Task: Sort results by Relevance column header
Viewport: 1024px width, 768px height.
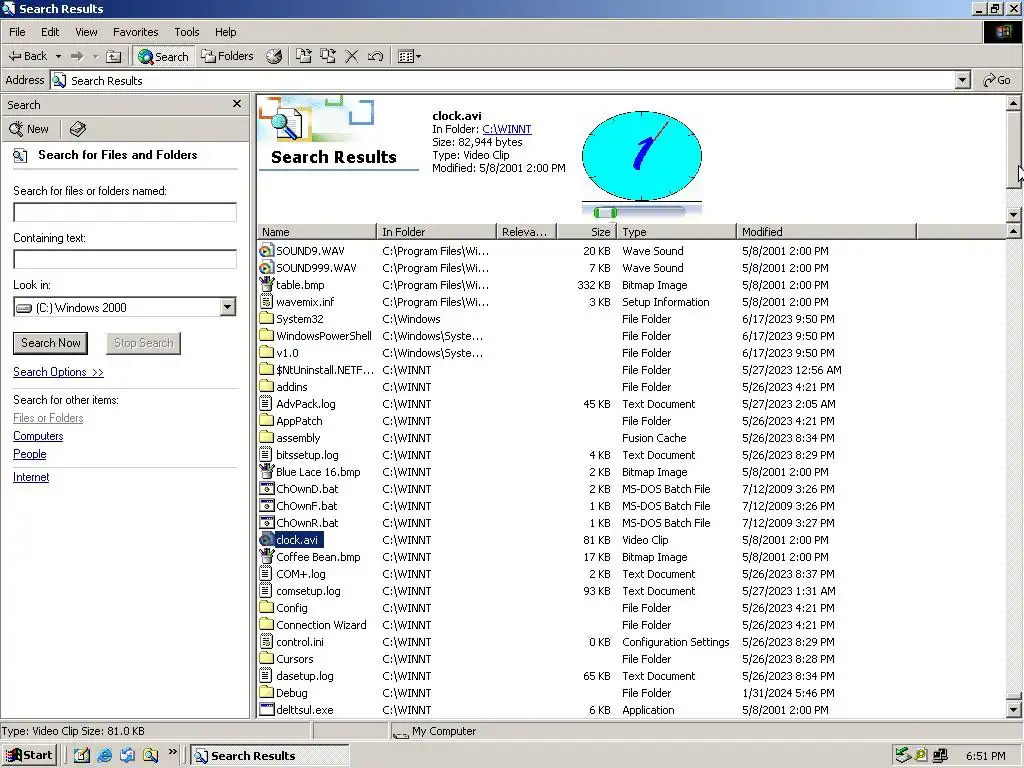Action: click(x=526, y=232)
